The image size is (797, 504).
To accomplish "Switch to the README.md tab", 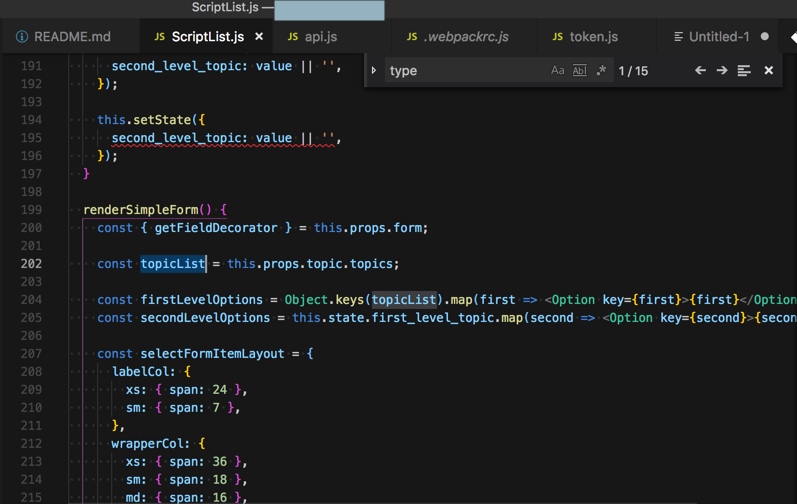I will [72, 37].
